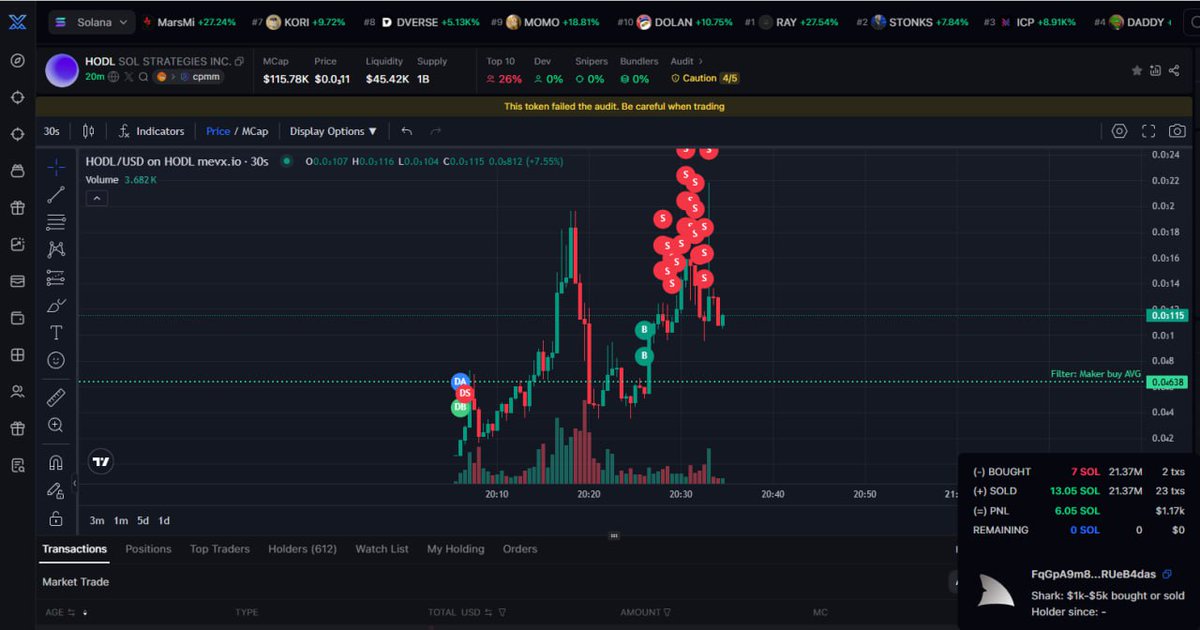The image size is (1200, 630).
Task: Open the My Holding tab
Action: (x=455, y=549)
